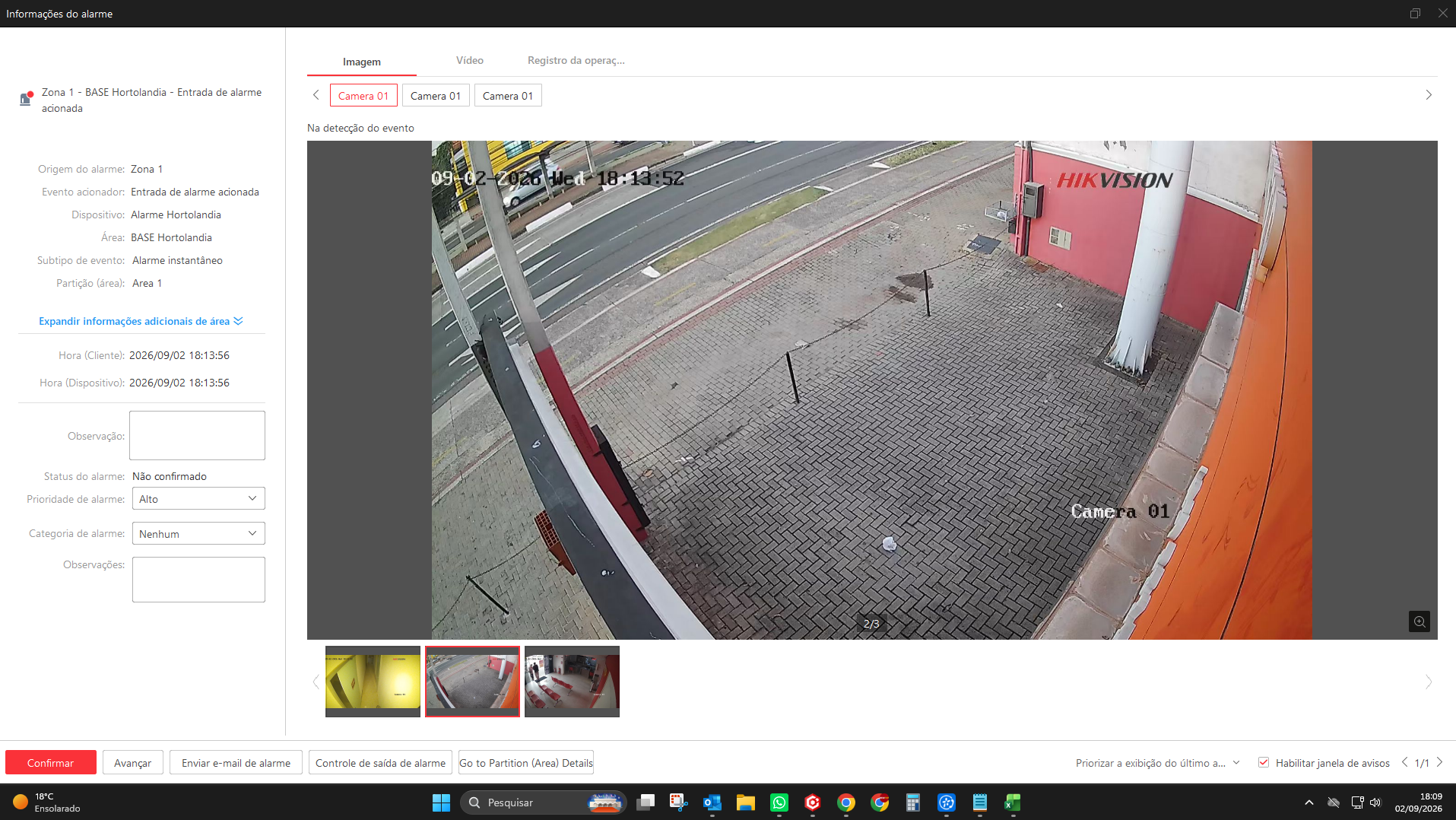
Task: Open Excel from the taskbar
Action: pyautogui.click(x=1013, y=803)
